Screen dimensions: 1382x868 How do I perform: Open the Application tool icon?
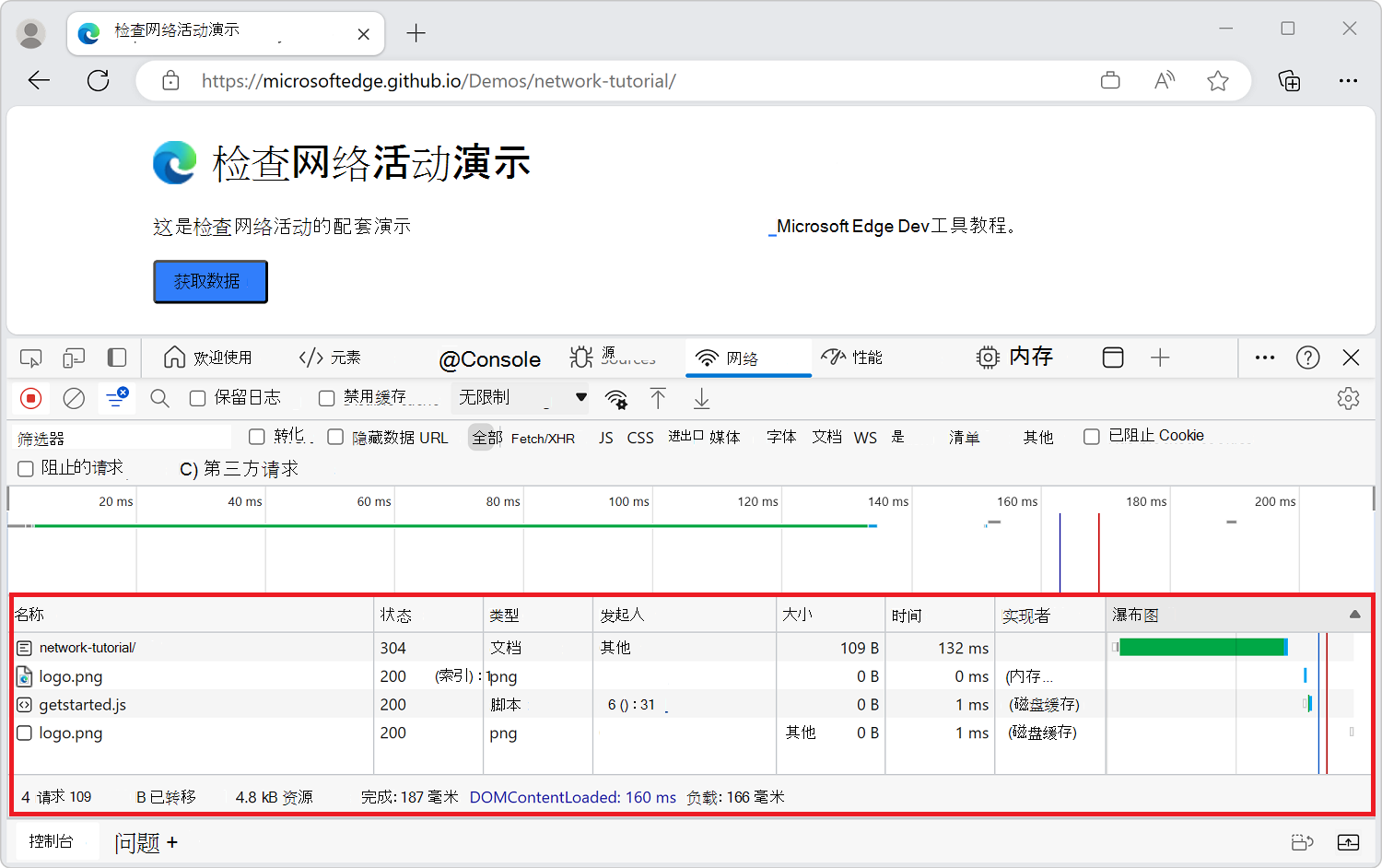1113,358
